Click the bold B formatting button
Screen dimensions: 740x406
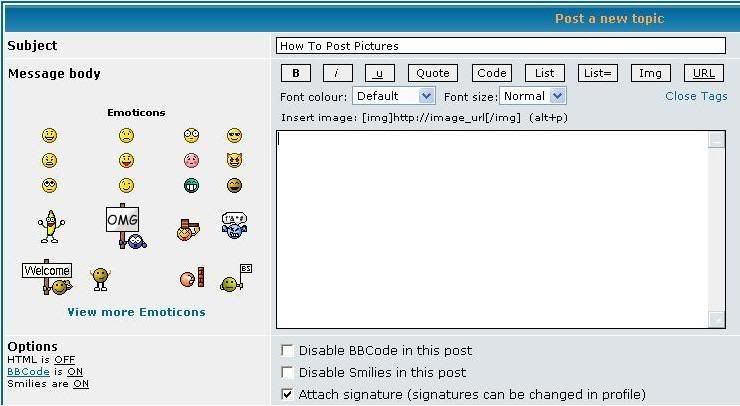coord(296,73)
